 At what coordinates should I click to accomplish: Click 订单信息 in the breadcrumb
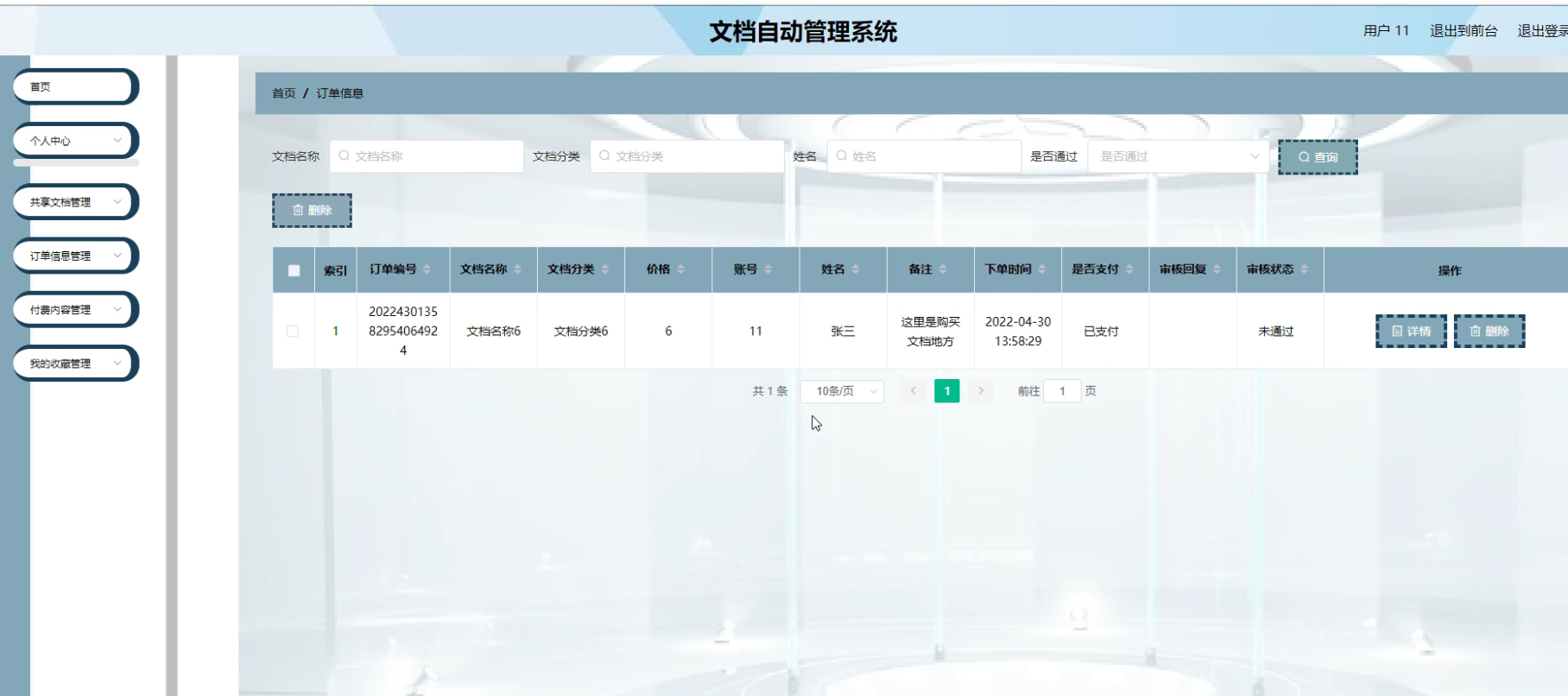pos(340,93)
